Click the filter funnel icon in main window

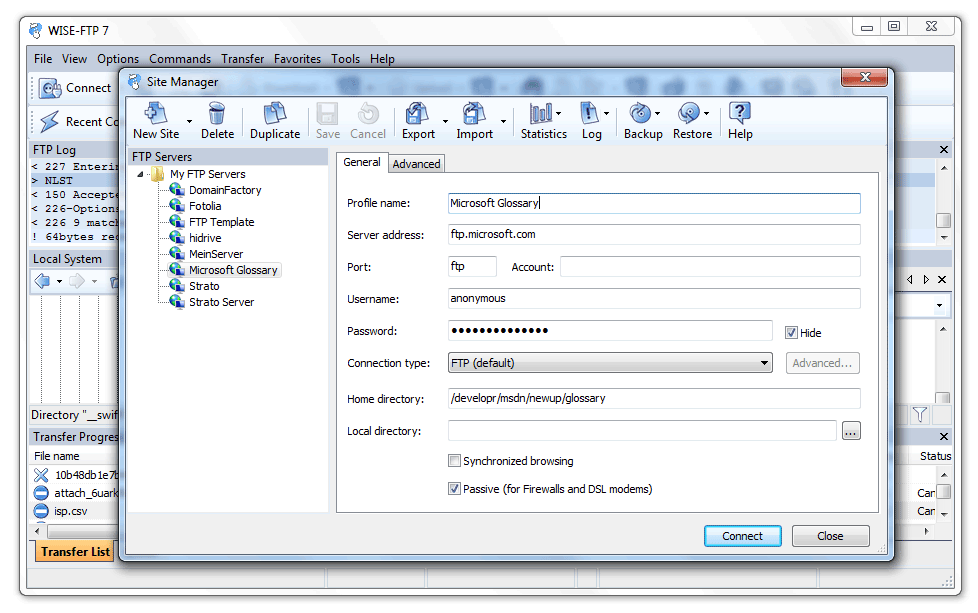pos(920,415)
